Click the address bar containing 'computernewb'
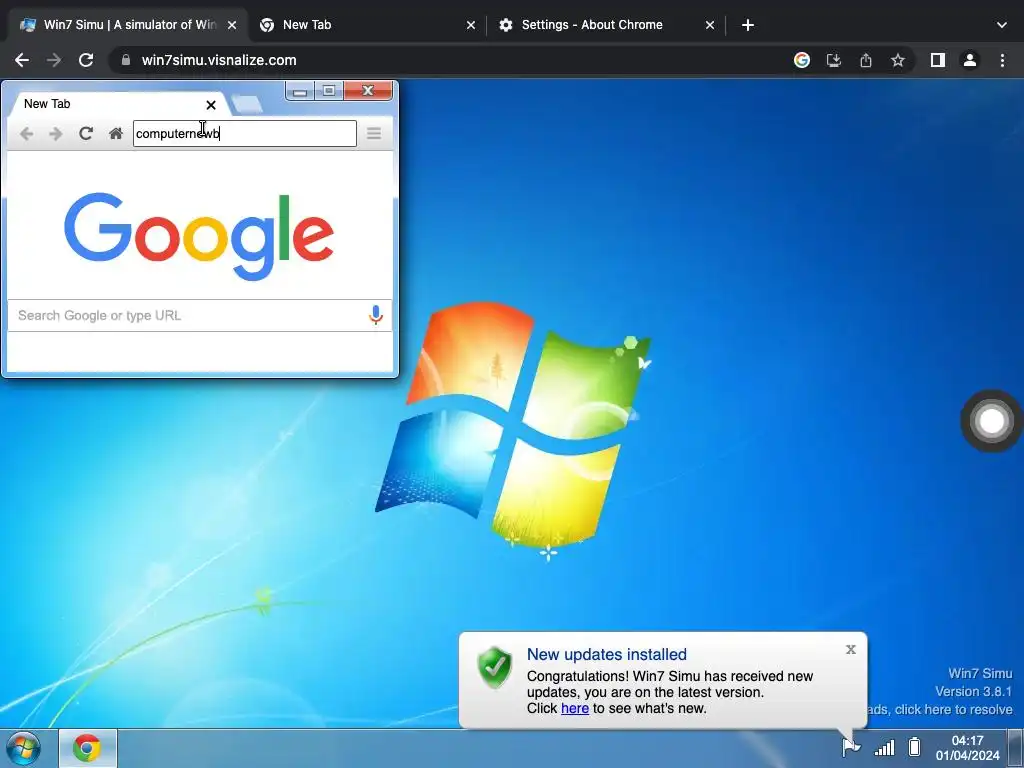The height and width of the screenshot is (768, 1024). (x=245, y=134)
